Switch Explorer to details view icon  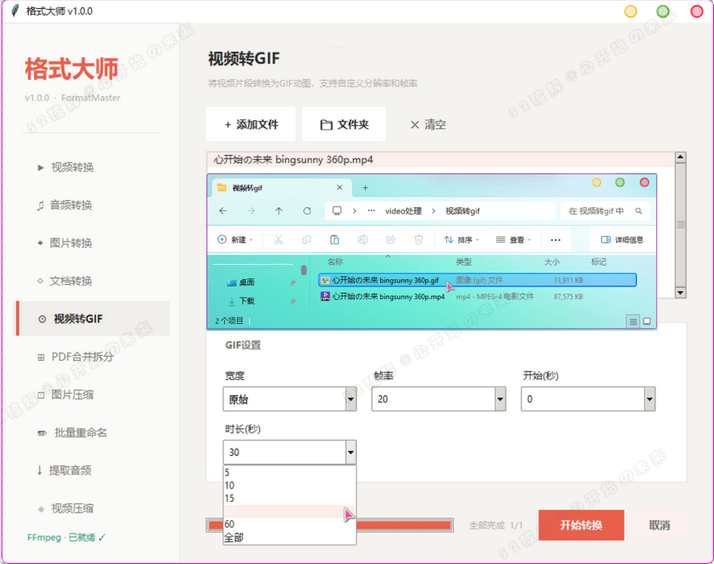(633, 322)
